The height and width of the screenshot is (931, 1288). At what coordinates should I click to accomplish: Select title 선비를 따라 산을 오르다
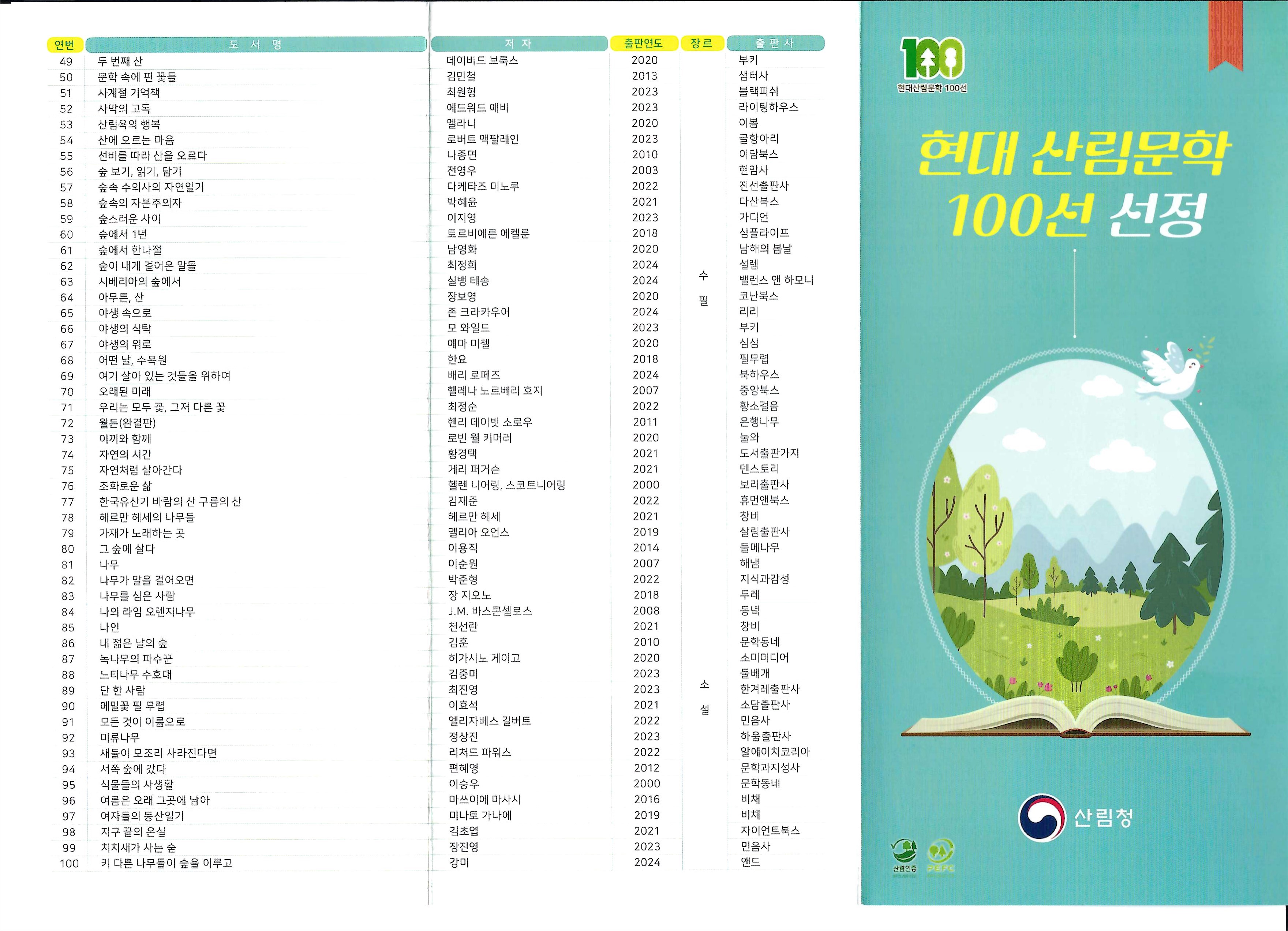(153, 156)
